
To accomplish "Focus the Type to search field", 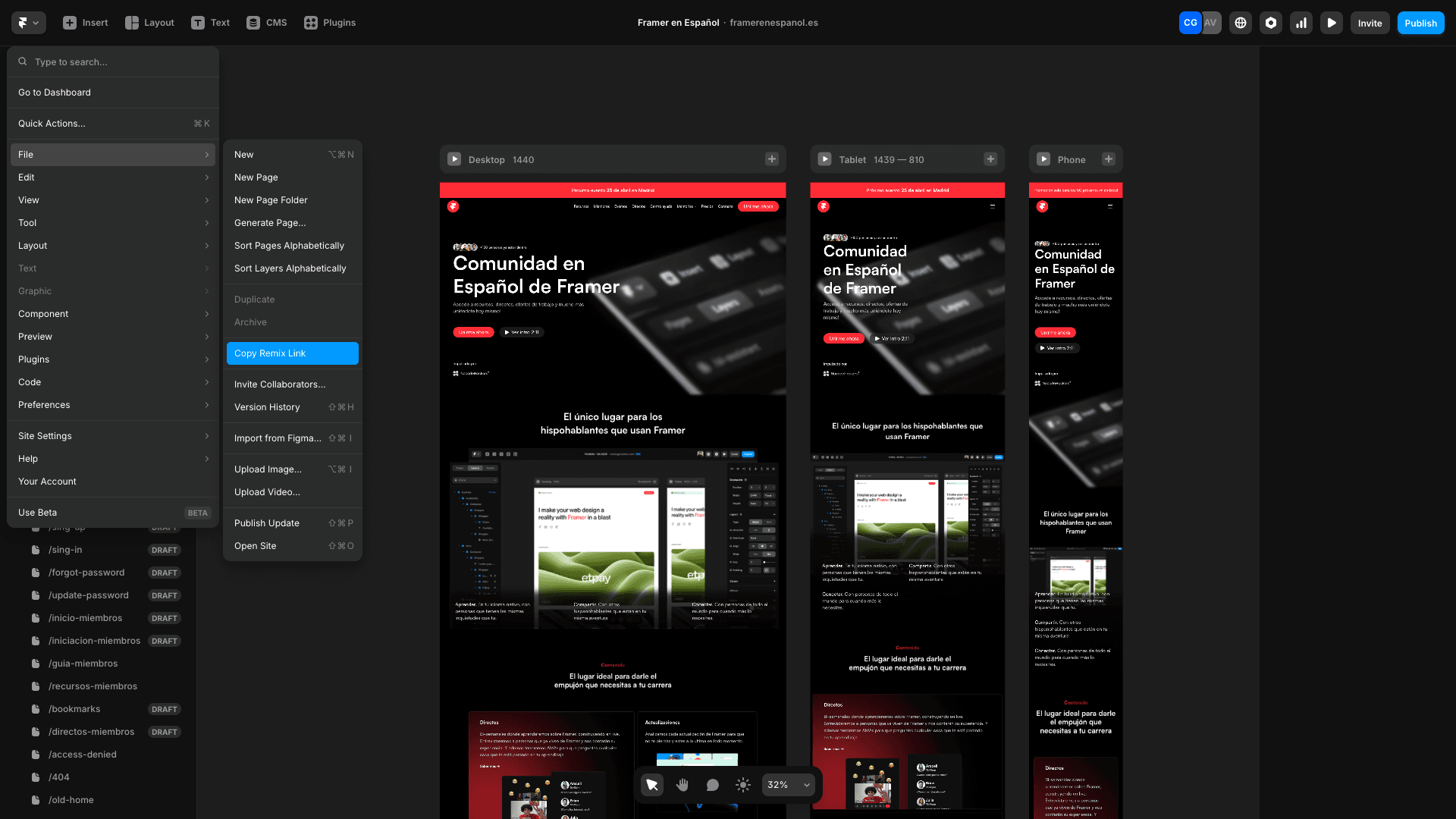I will (113, 61).
